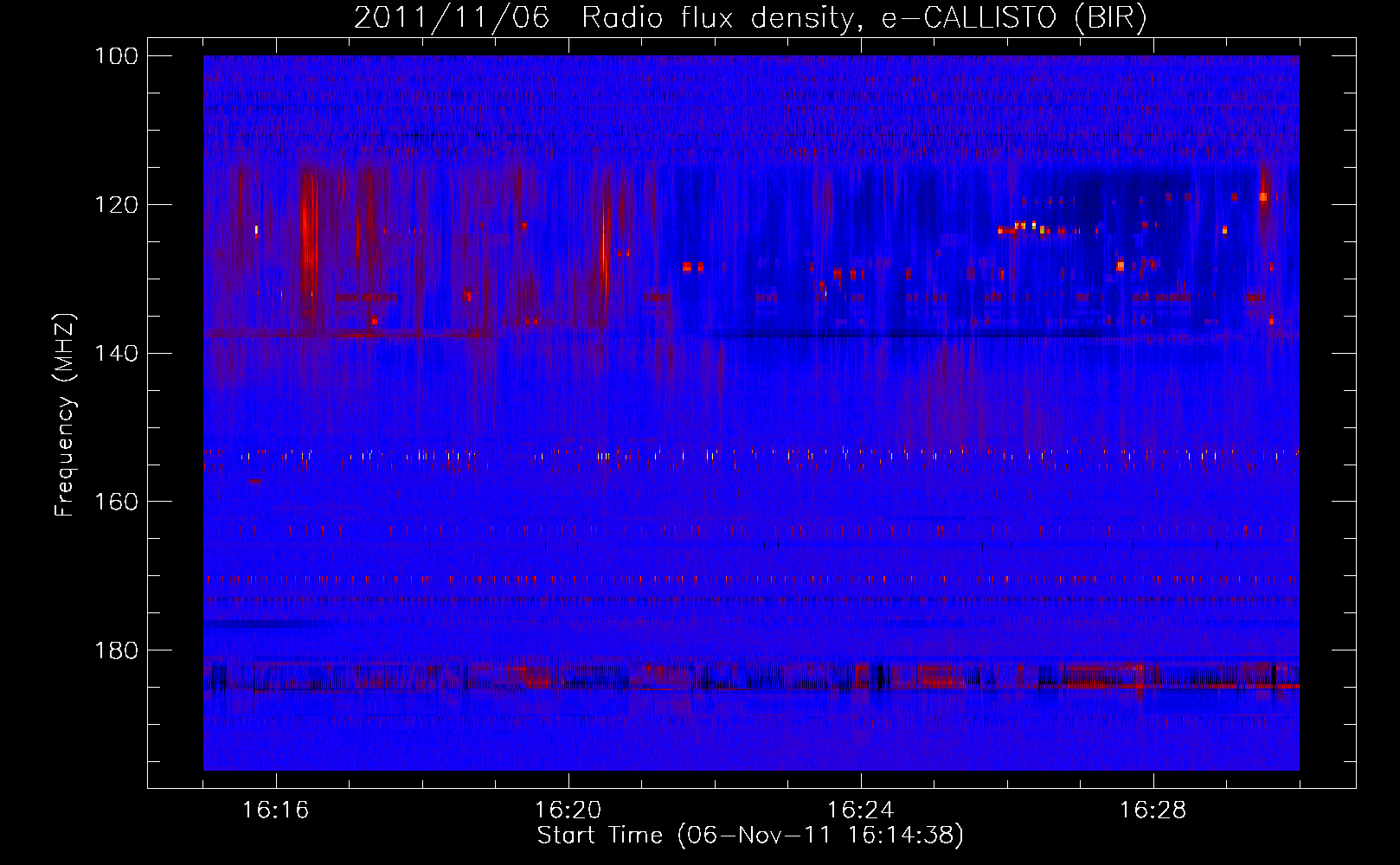Click the 16:20 time tick label

568,811
